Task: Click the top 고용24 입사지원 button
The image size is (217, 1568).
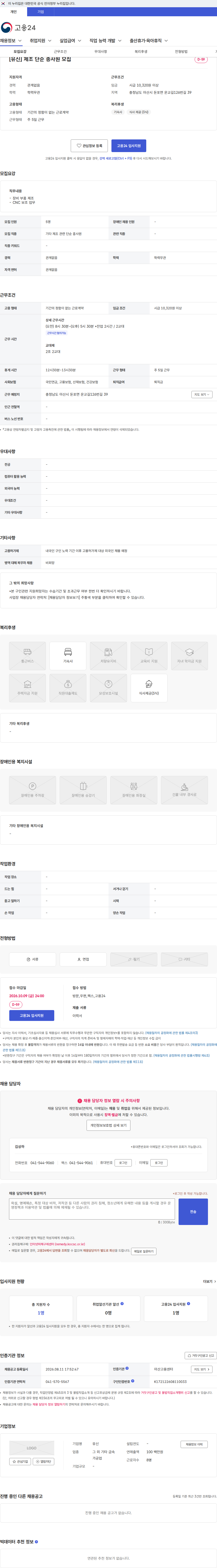Action: [x=129, y=146]
